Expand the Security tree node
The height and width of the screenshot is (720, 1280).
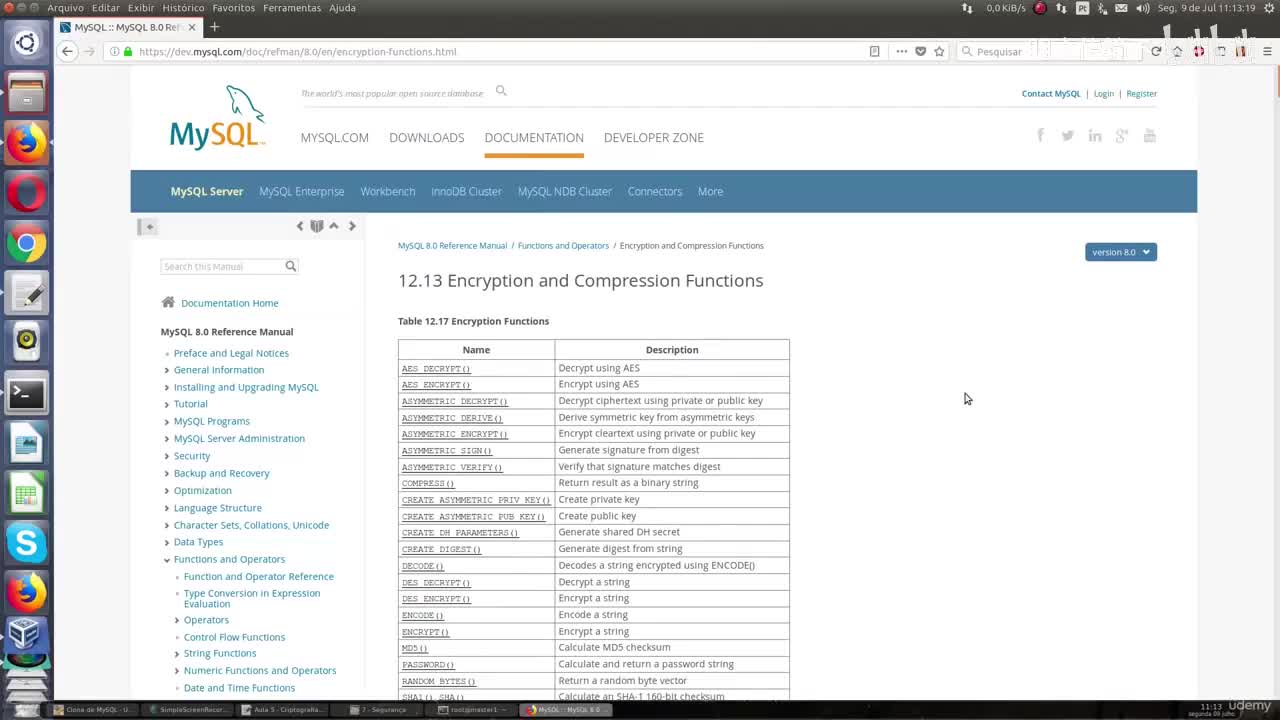click(167, 456)
